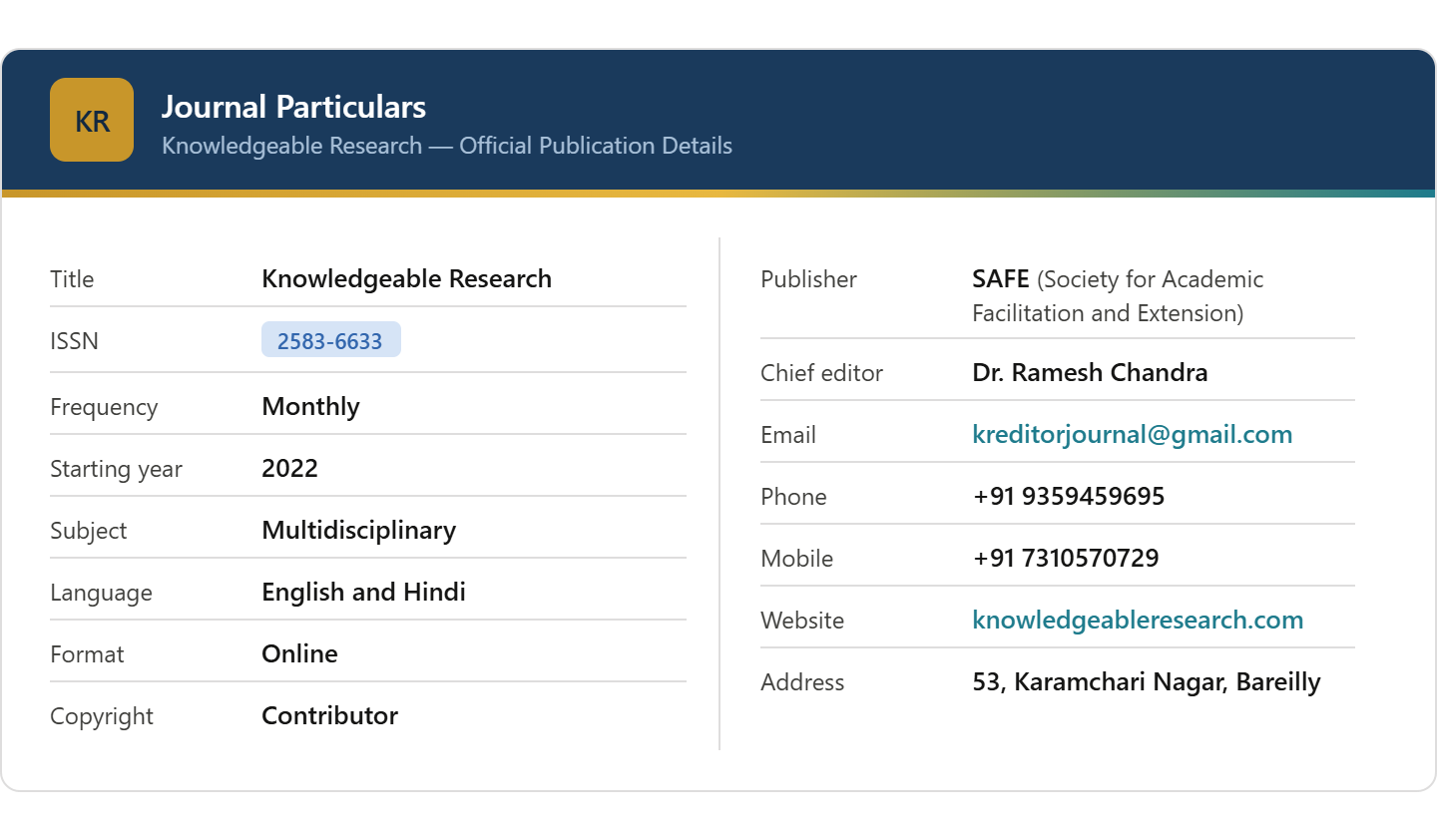Click the mobile number +91 7310570729
1437x840 pixels.
coord(1065,558)
